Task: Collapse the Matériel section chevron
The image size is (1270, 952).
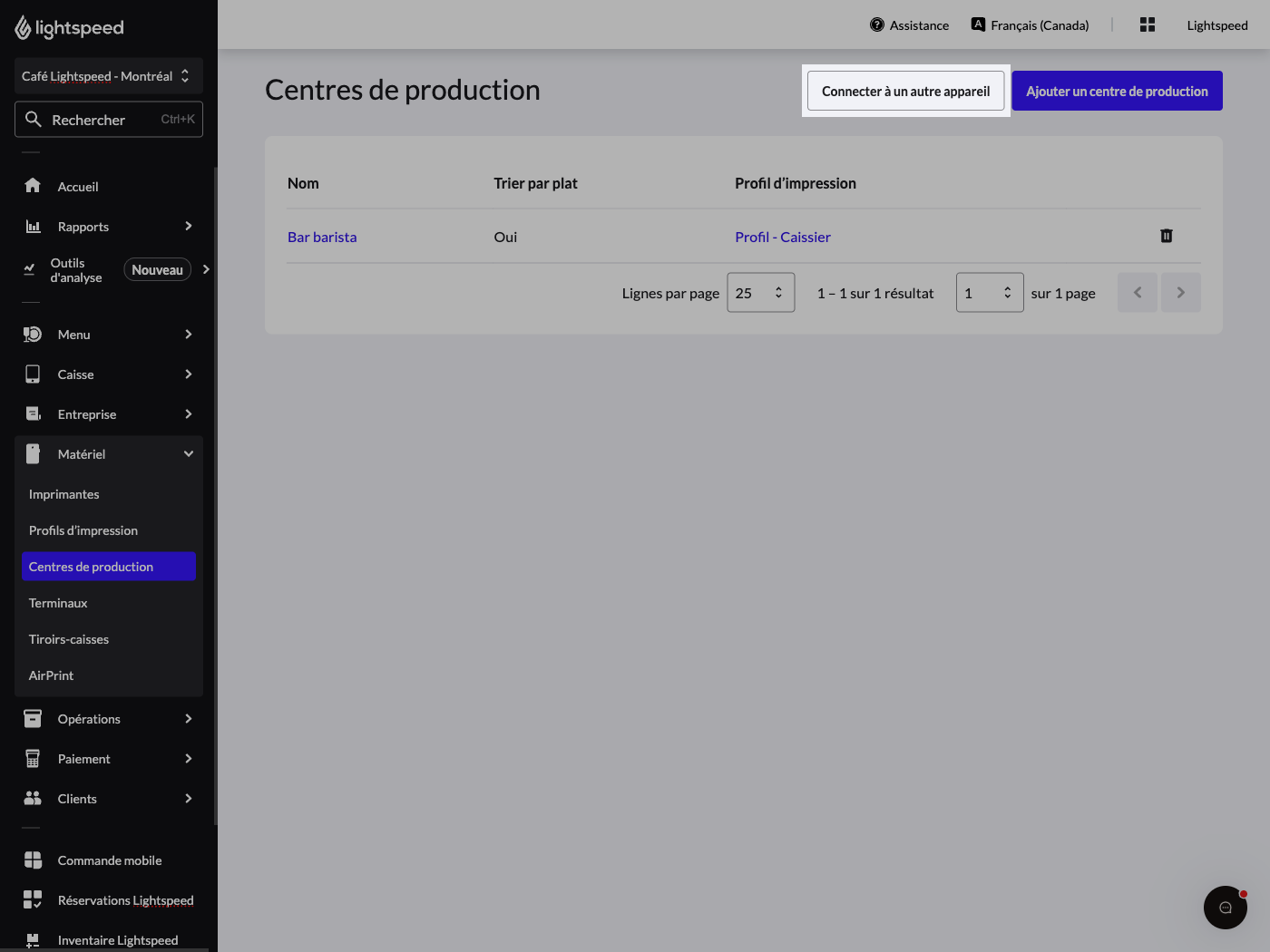Action: click(x=189, y=454)
